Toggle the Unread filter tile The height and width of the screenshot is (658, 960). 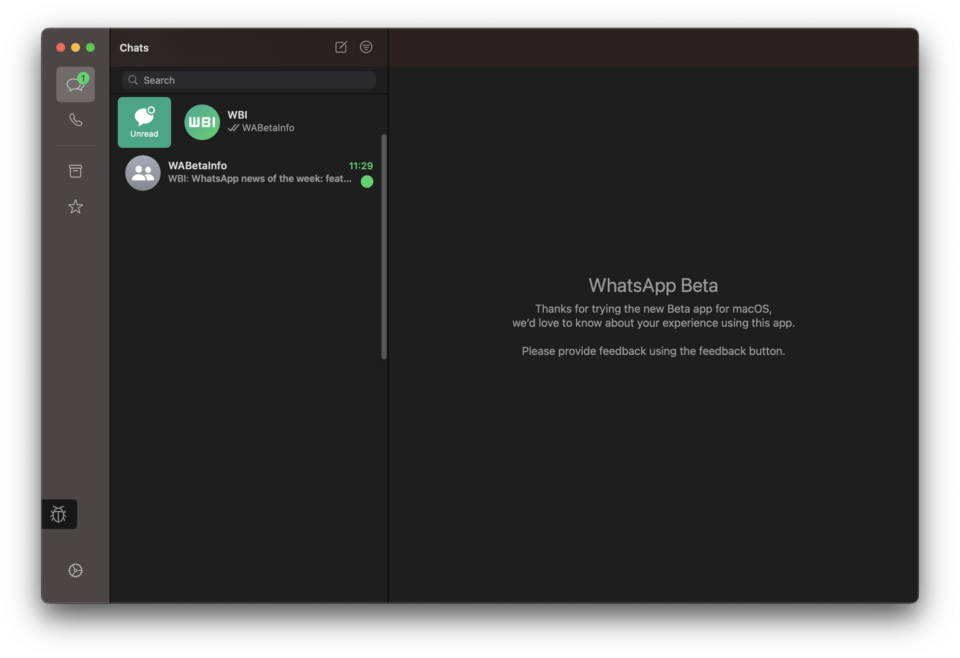[144, 122]
